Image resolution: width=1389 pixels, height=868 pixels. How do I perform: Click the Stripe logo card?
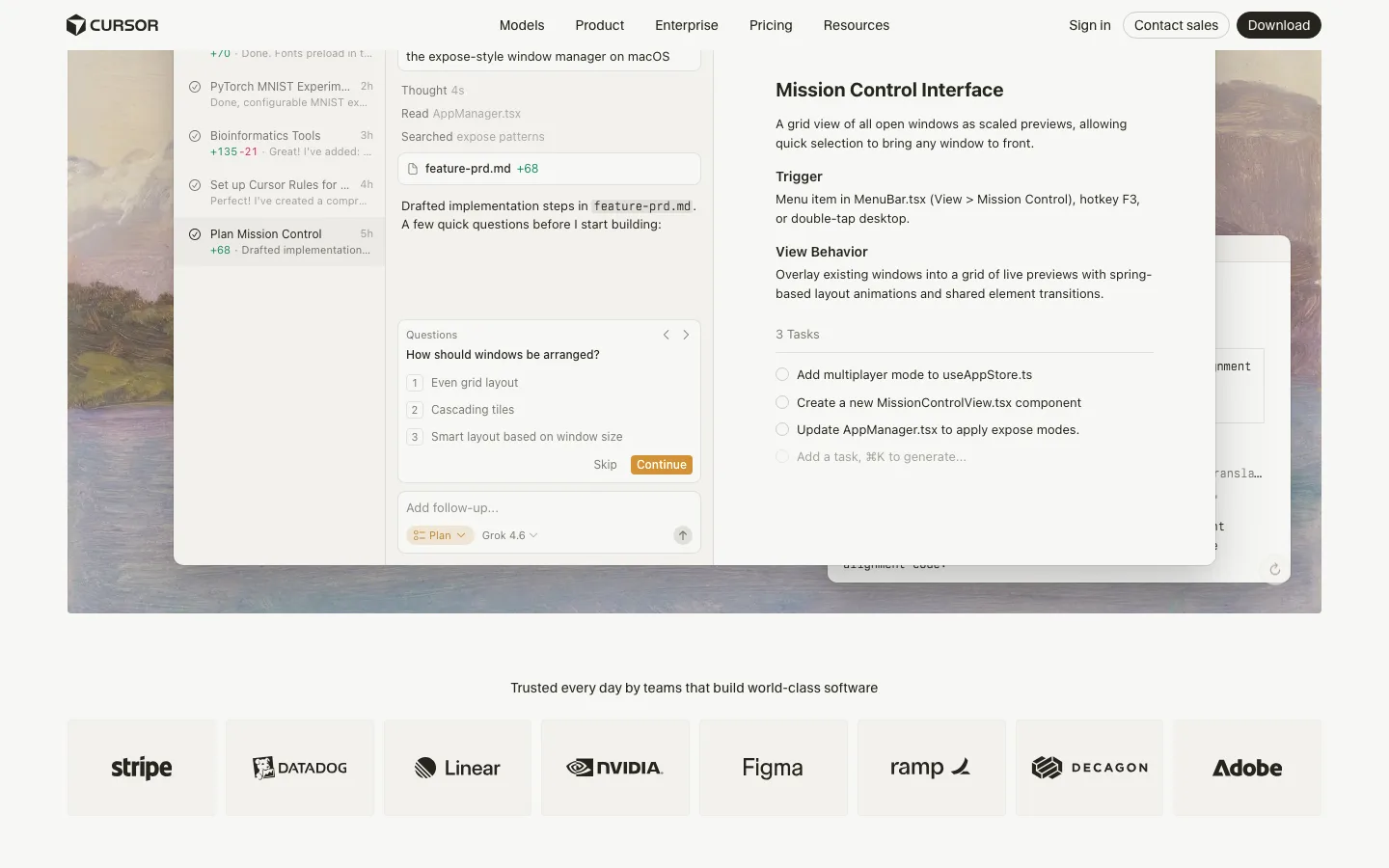coord(142,768)
